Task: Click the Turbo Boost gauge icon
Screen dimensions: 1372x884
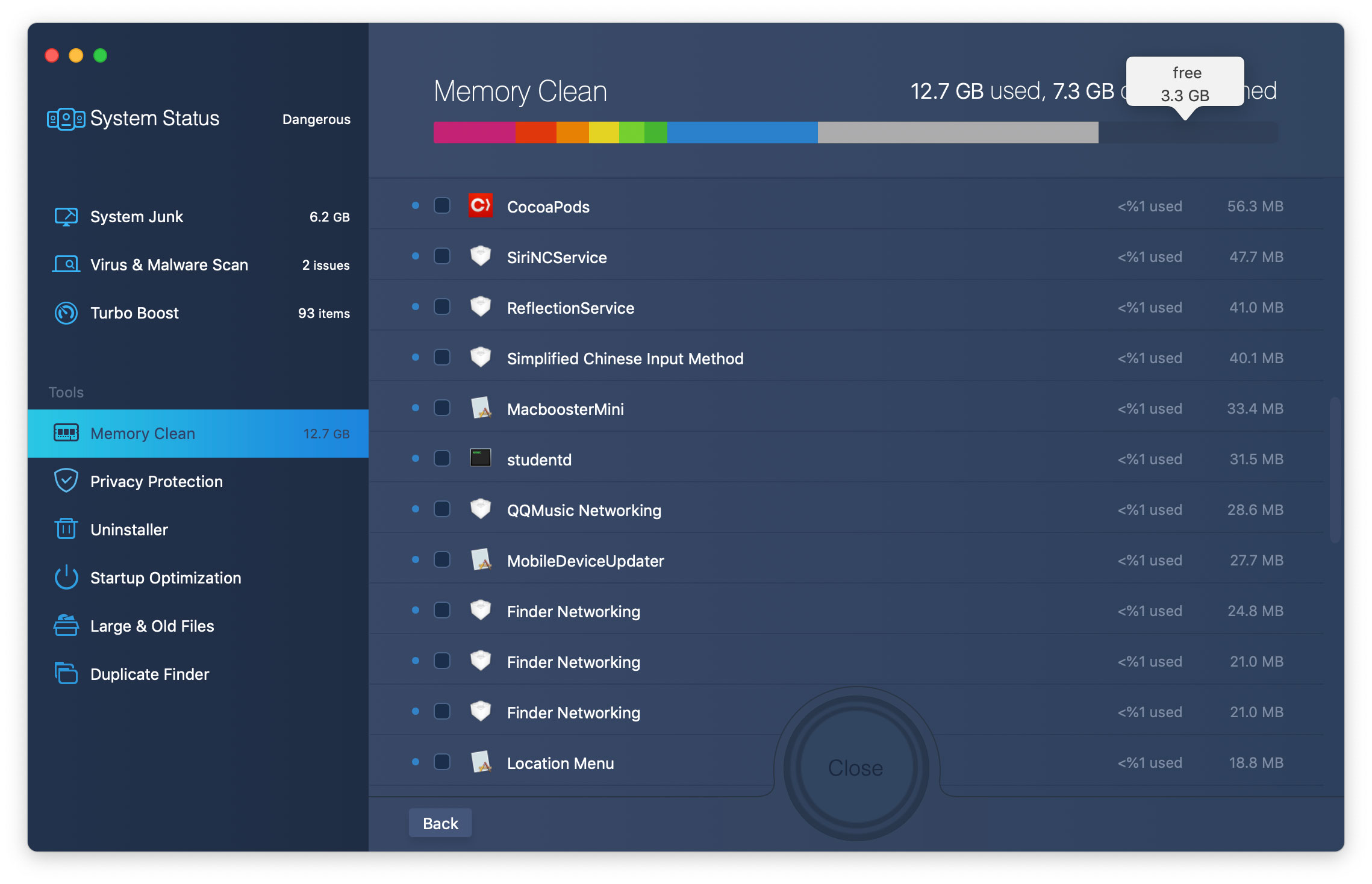Action: tap(66, 313)
